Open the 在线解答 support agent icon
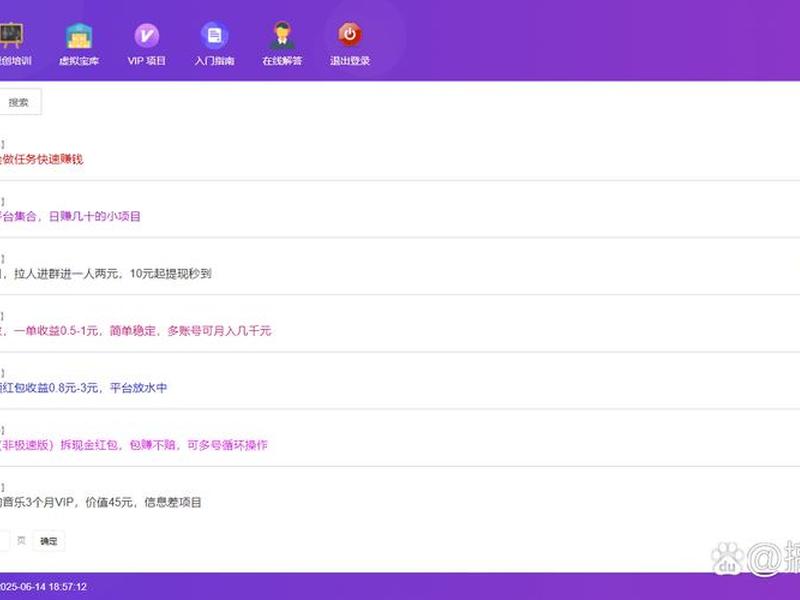Viewport: 800px width, 600px height. pos(282,35)
